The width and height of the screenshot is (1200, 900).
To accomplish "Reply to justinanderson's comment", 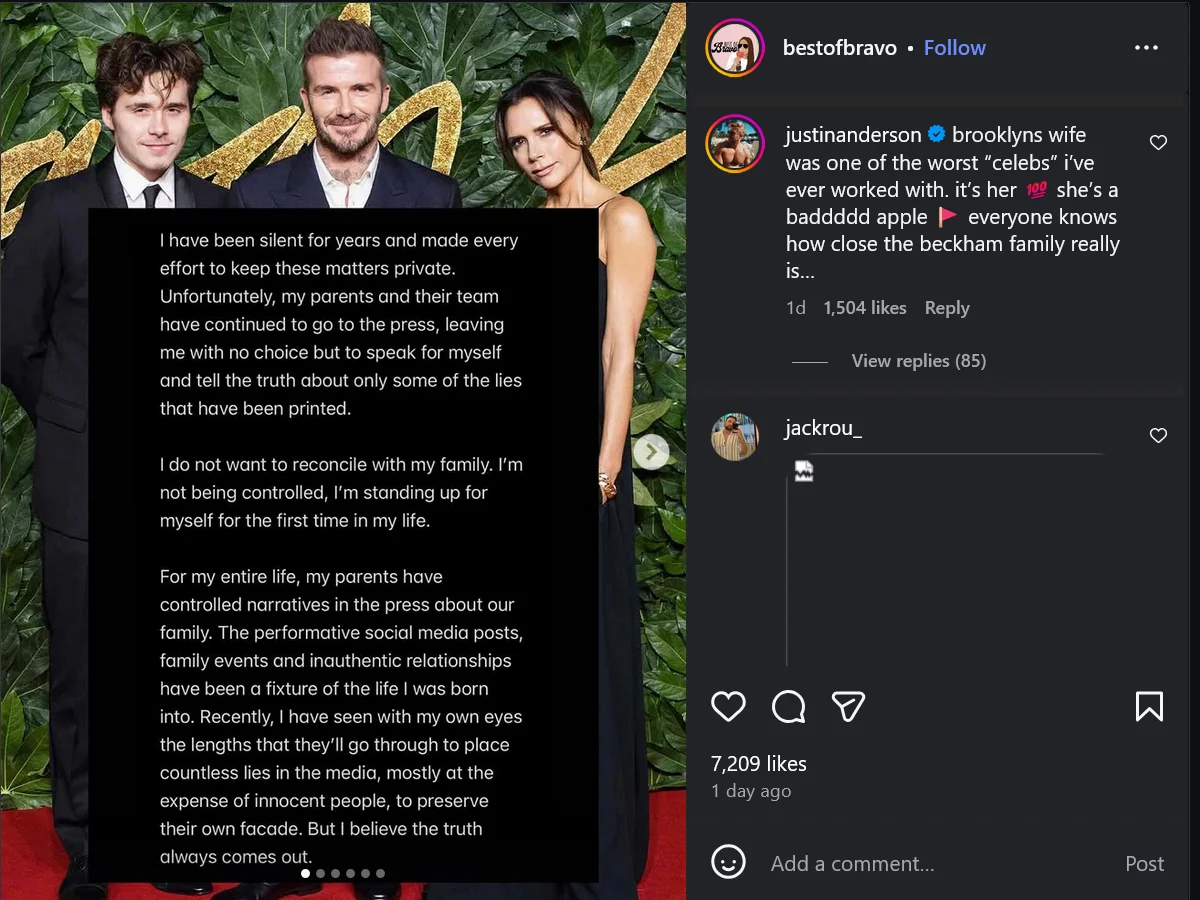I will 947,308.
